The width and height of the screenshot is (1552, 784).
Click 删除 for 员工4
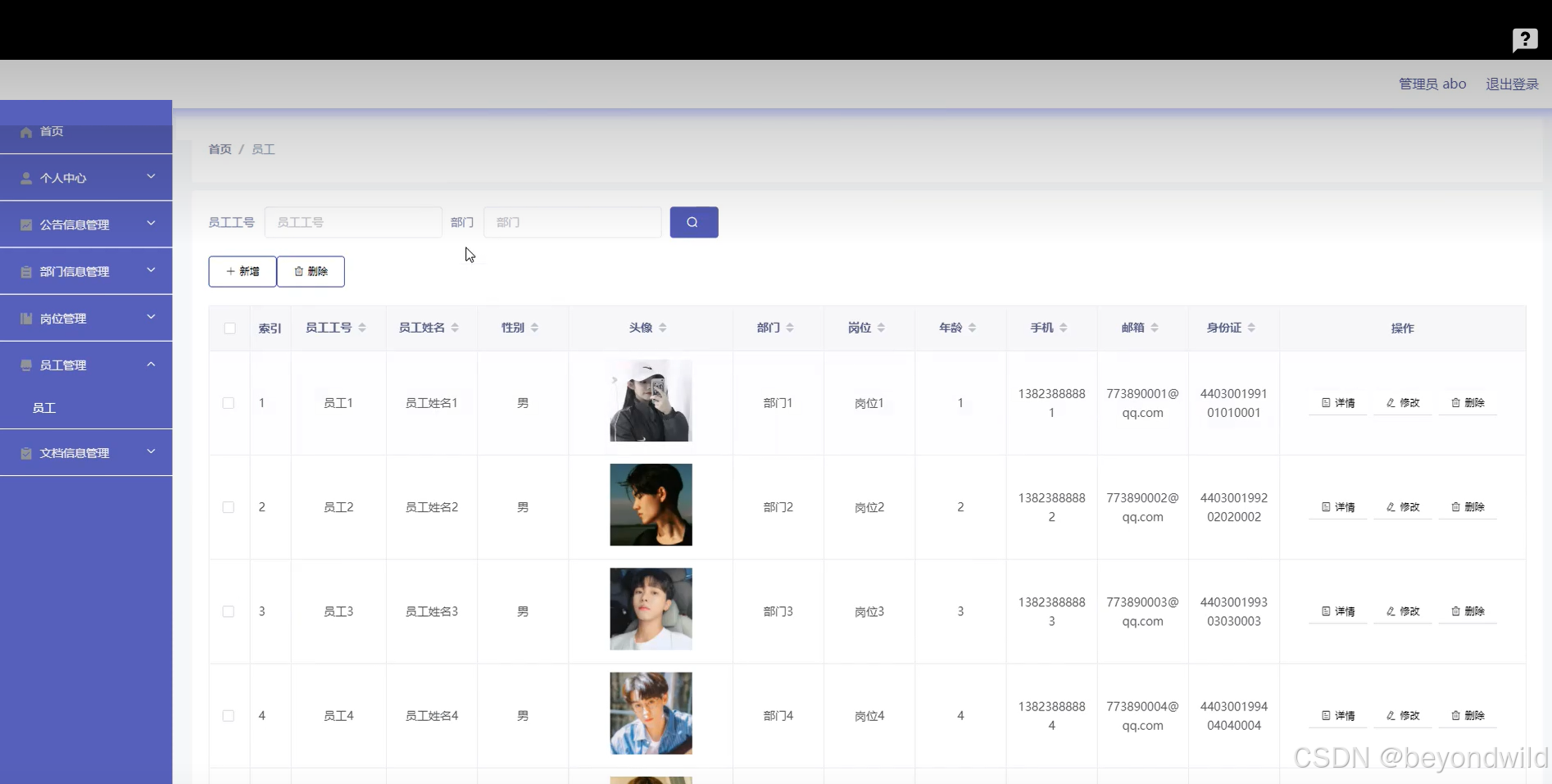click(1468, 716)
